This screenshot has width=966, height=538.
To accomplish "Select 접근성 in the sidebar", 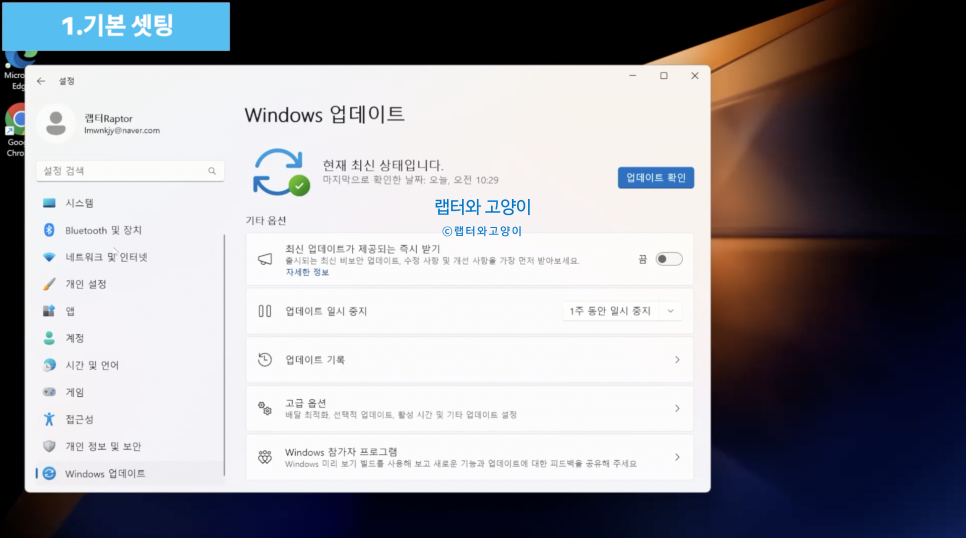I will click(x=129, y=419).
